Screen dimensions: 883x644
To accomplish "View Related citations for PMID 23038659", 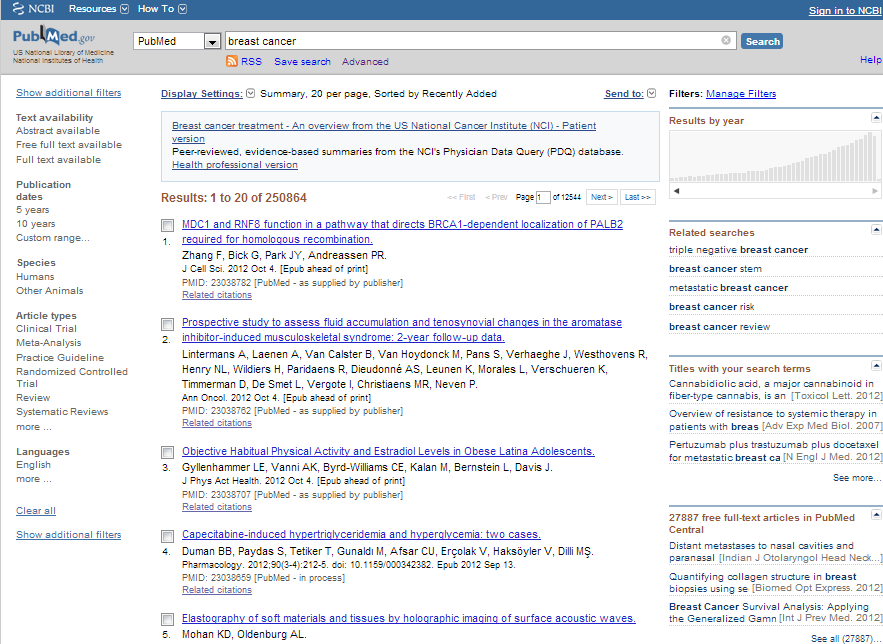I will click(217, 590).
